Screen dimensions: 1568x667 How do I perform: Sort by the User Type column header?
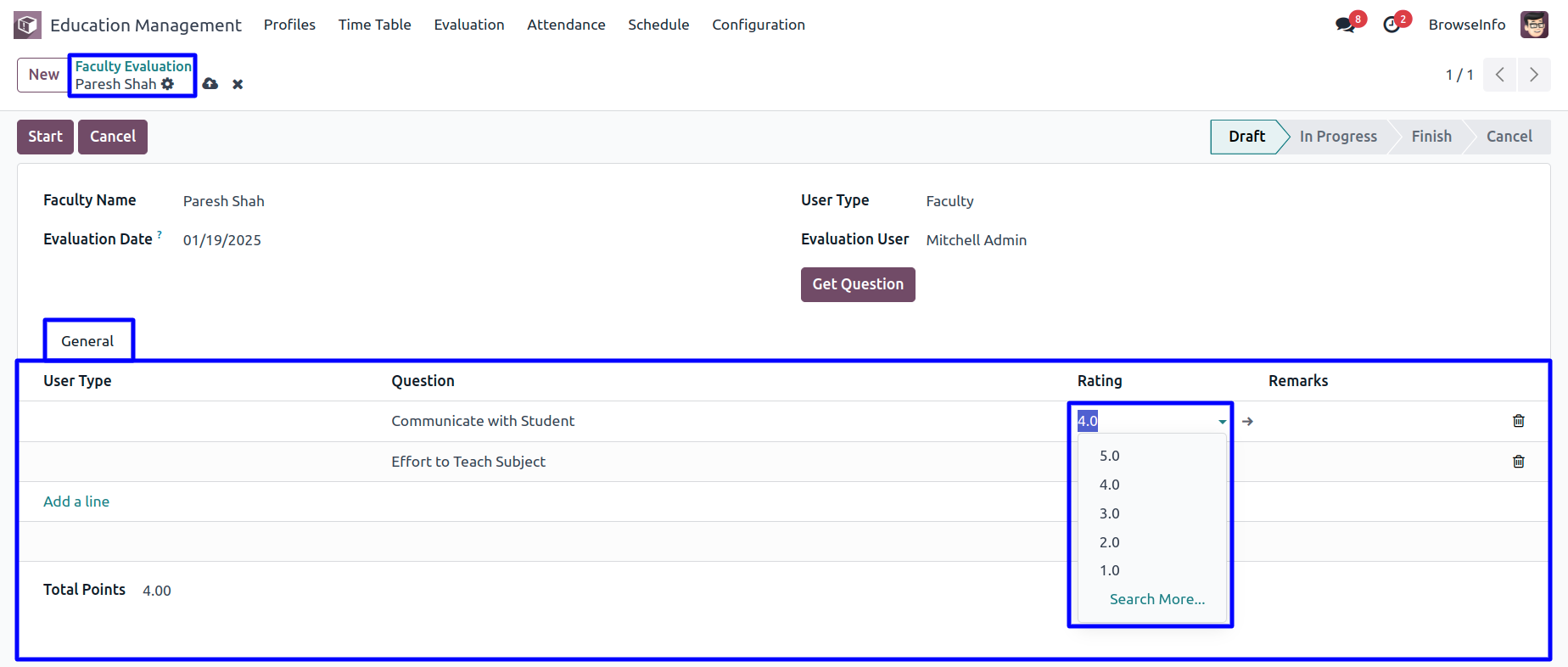click(x=77, y=381)
